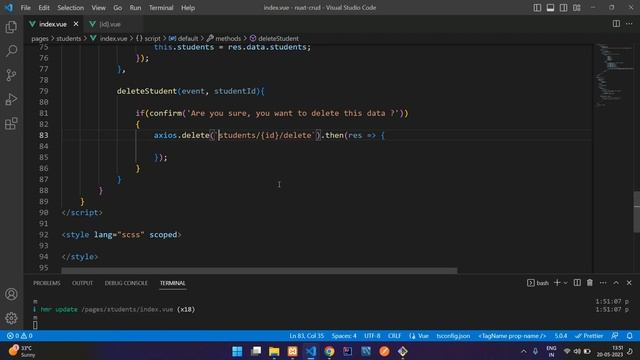Close the index.vue tab
Image resolution: width=640 pixels, height=360 pixels.
click(x=76, y=24)
